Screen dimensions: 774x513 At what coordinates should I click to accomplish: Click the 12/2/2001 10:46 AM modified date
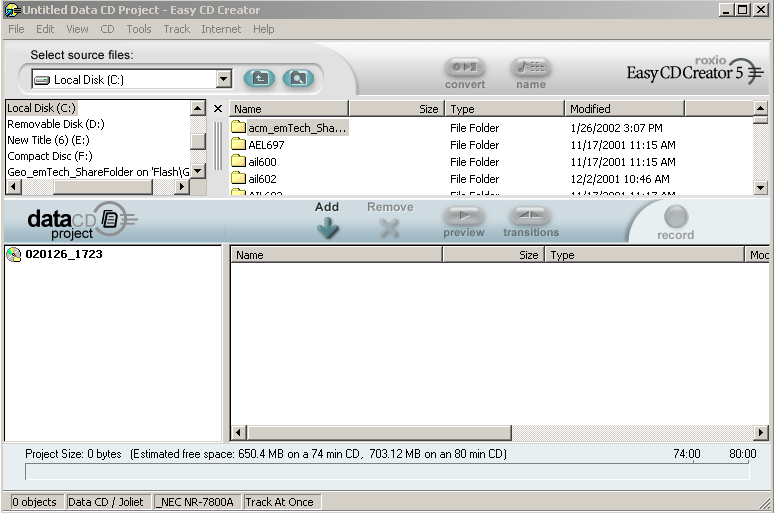point(620,179)
